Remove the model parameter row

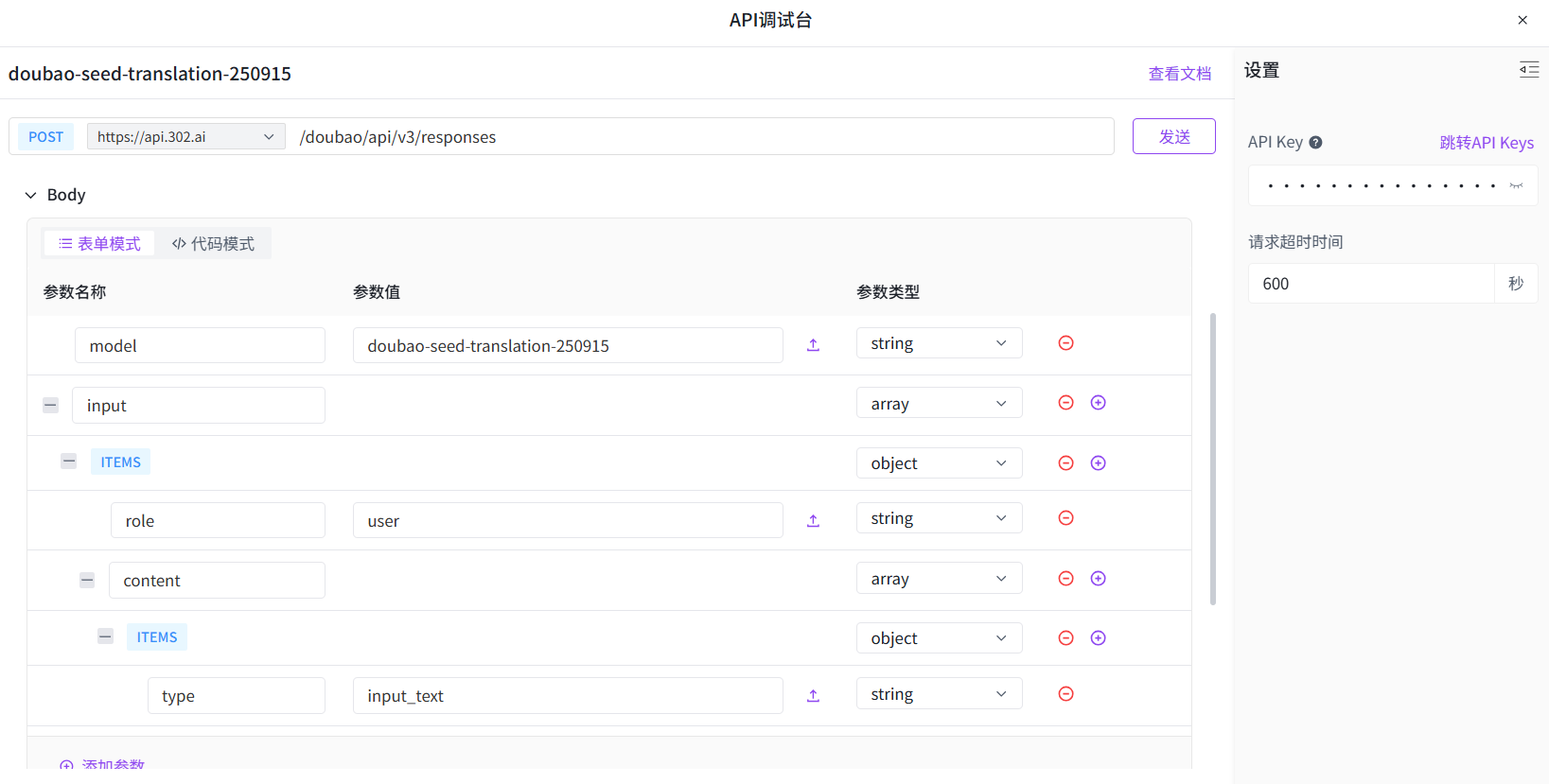coord(1065,343)
